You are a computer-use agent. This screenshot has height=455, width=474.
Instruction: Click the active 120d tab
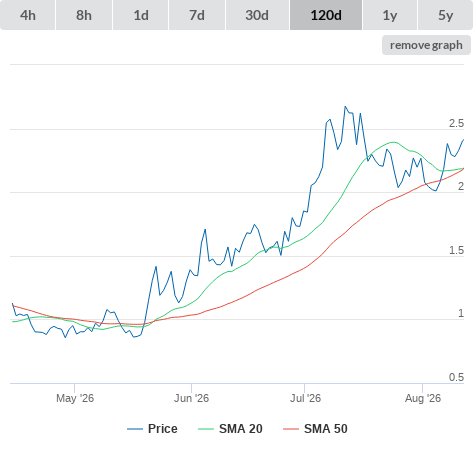326,15
